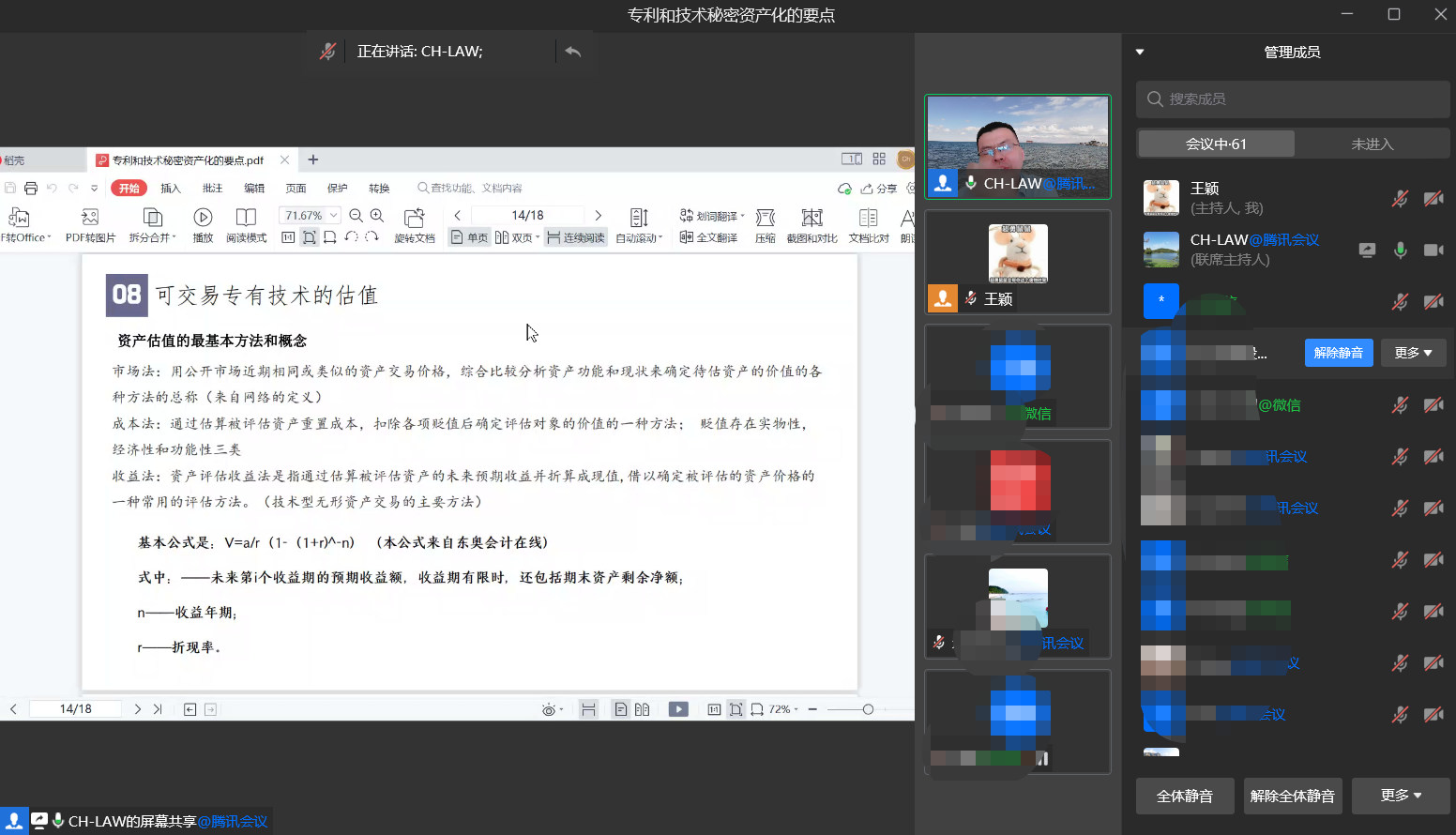Expand the 双页 view dropdown
Viewport: 1456px width, 835px height.
538,237
